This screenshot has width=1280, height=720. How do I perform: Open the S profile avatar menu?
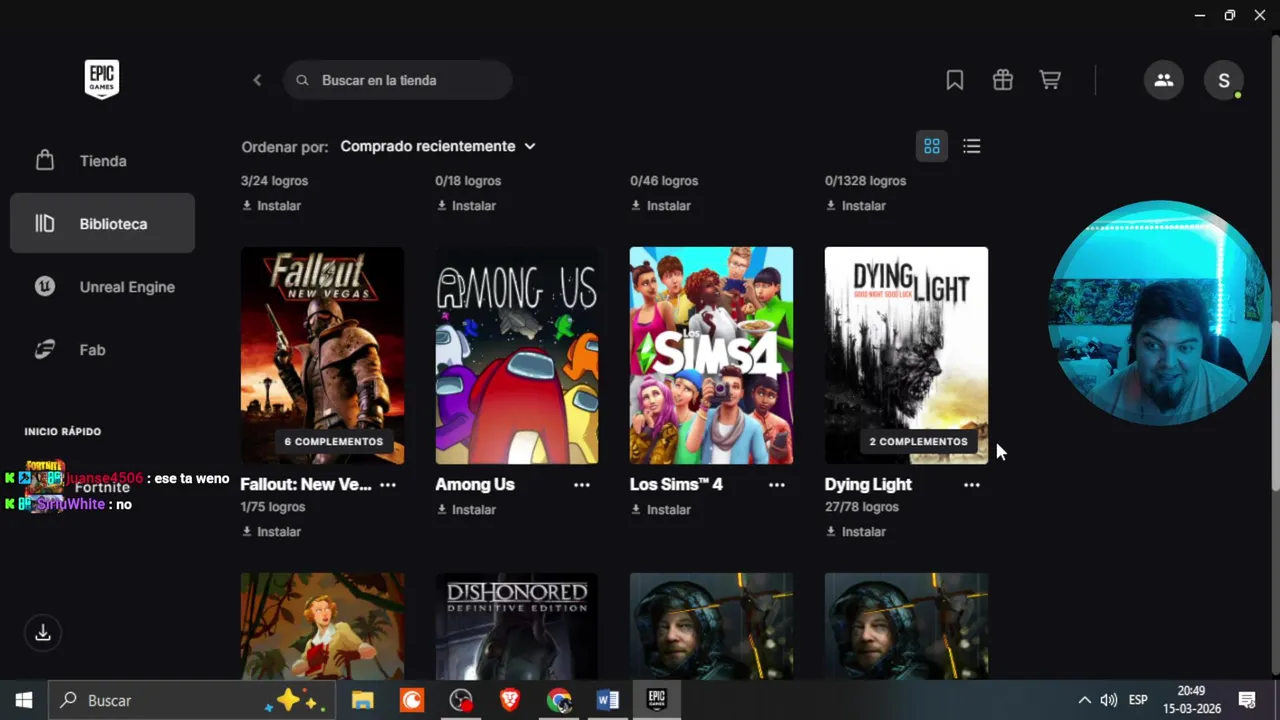pyautogui.click(x=1224, y=80)
